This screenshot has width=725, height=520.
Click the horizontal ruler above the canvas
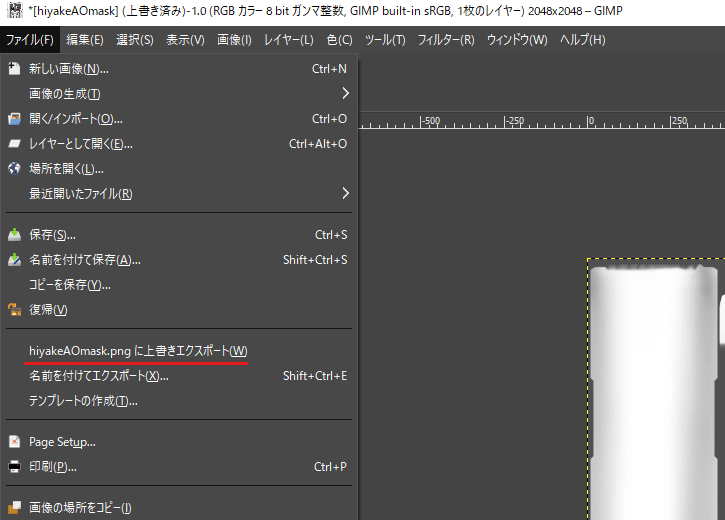pos(541,121)
